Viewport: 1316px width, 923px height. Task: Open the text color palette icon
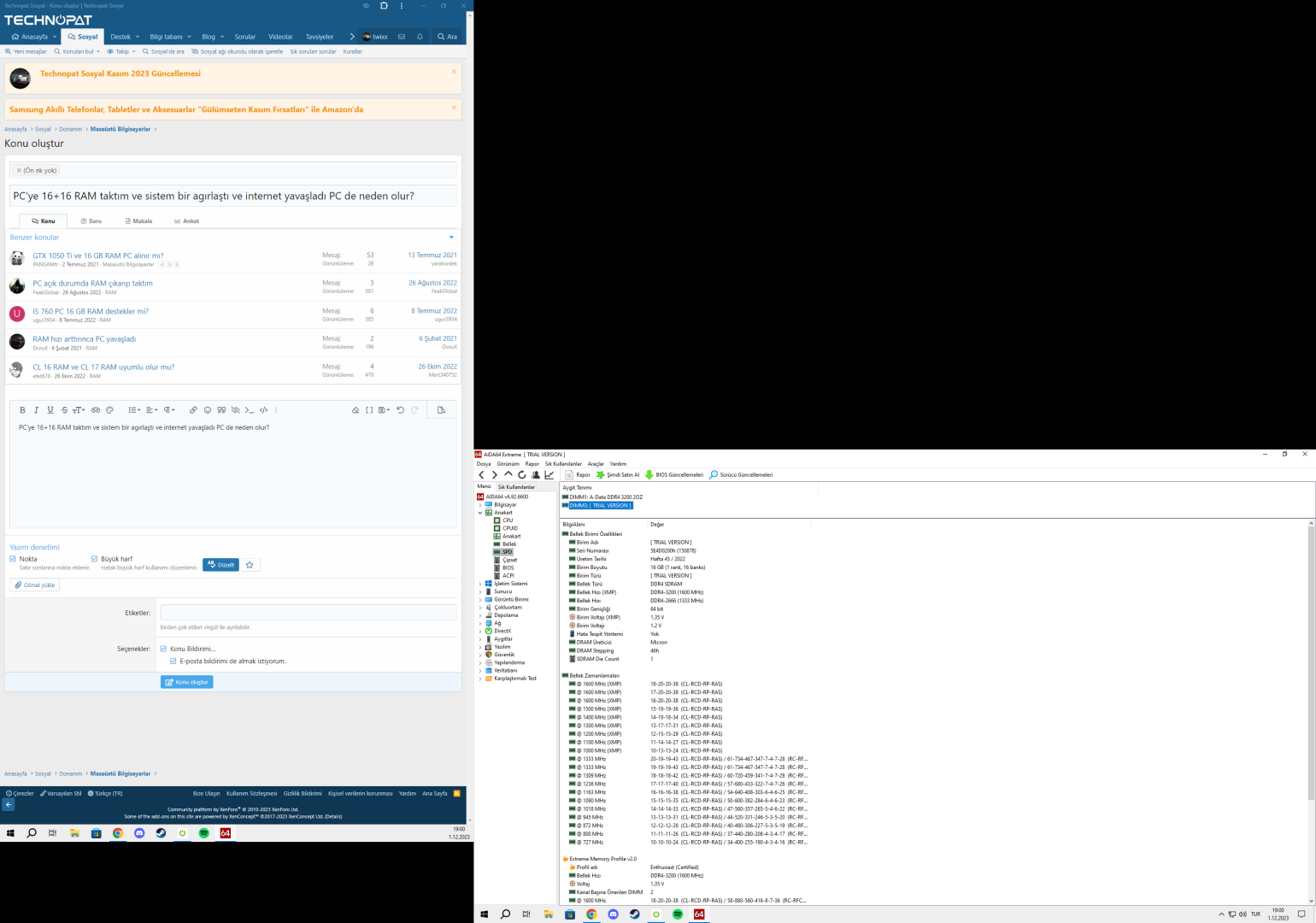(109, 410)
